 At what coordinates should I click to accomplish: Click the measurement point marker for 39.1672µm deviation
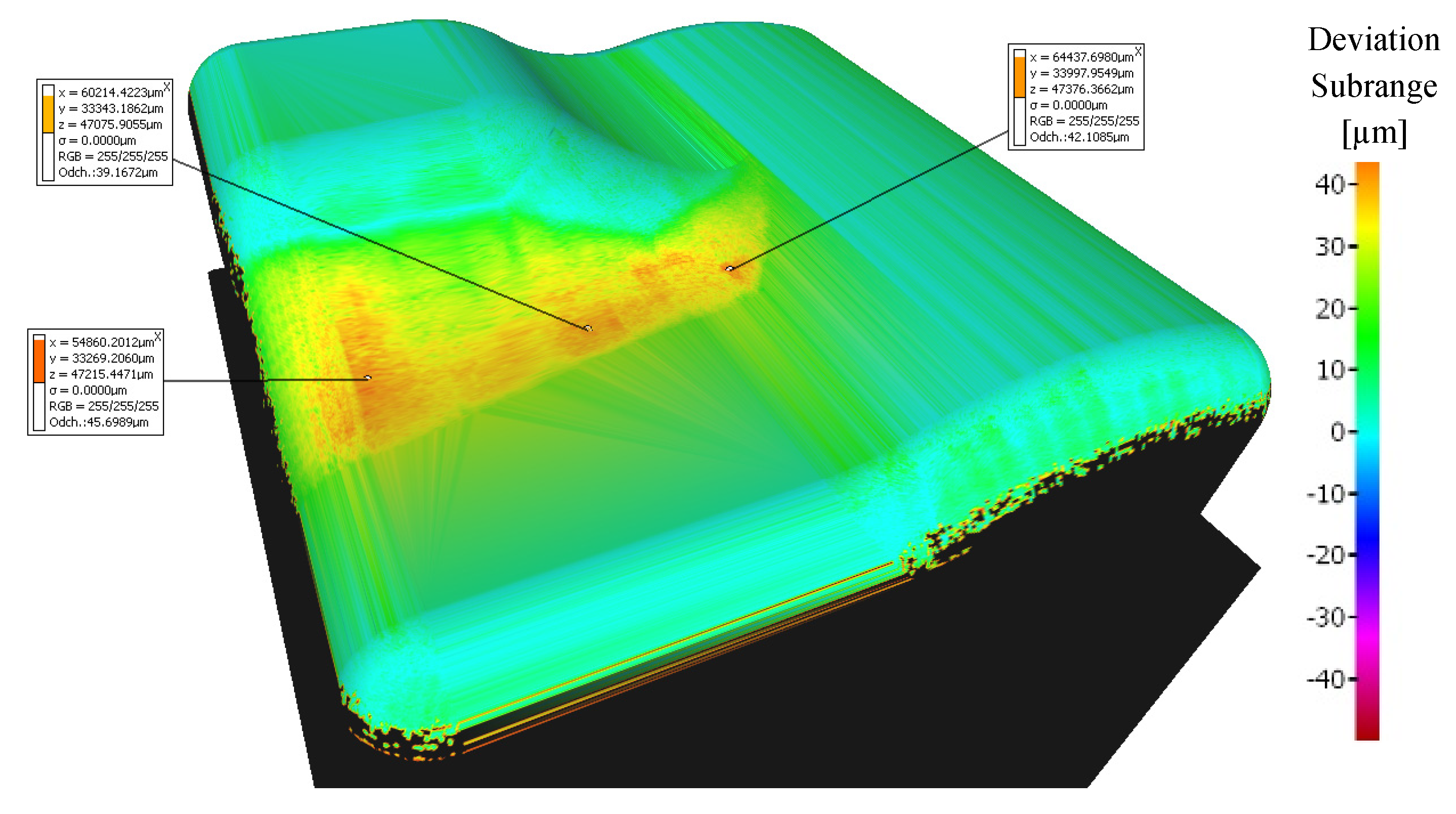click(589, 328)
